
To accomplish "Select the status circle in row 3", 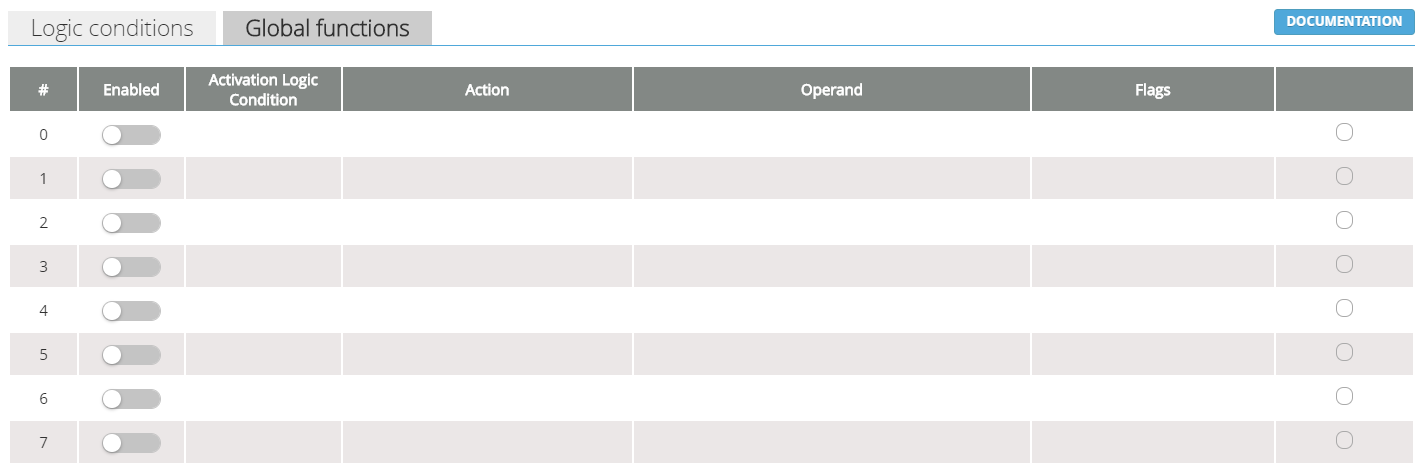I will 1344,264.
